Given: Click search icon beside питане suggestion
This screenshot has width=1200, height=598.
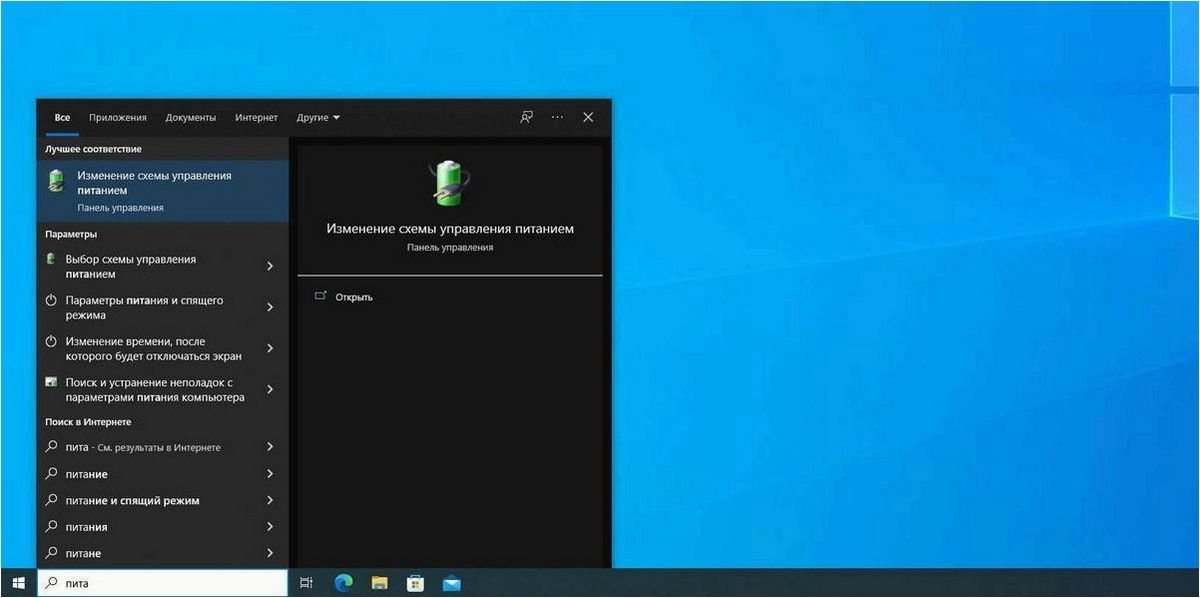Looking at the screenshot, I should tap(52, 553).
